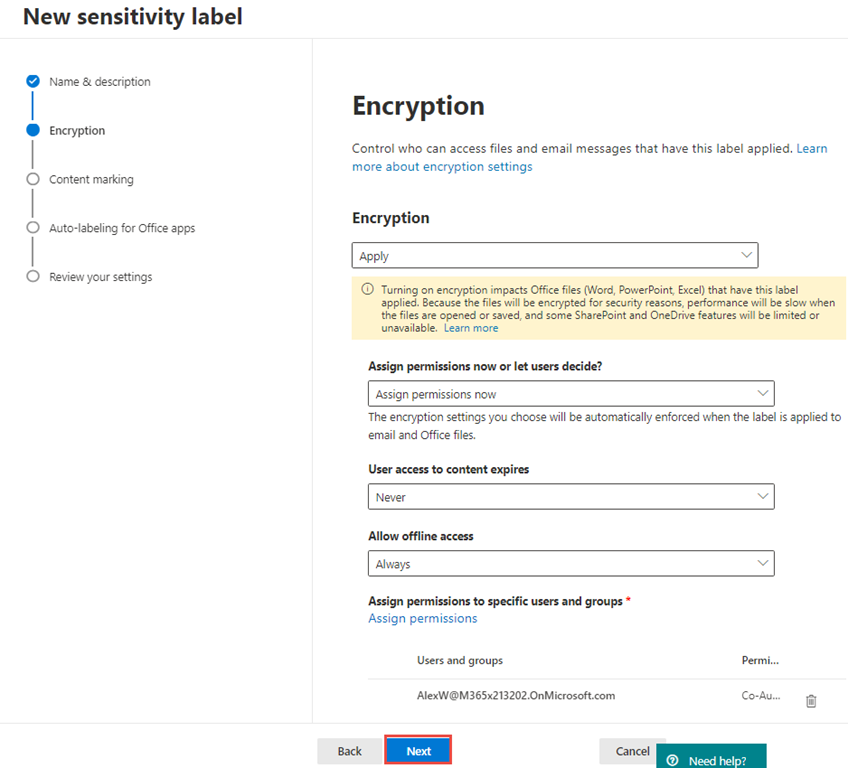The width and height of the screenshot is (848, 768).
Task: Click the info icon in yellow warning banner
Action: coord(367,289)
